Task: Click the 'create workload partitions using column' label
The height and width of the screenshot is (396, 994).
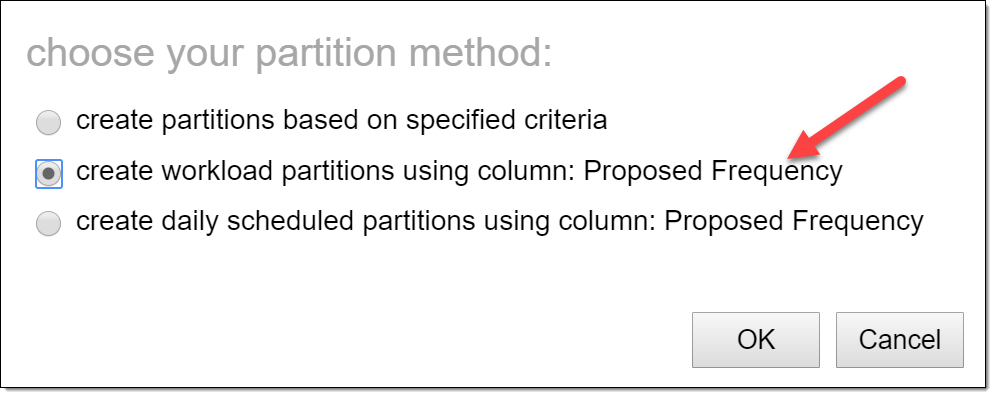Action: [x=325, y=172]
